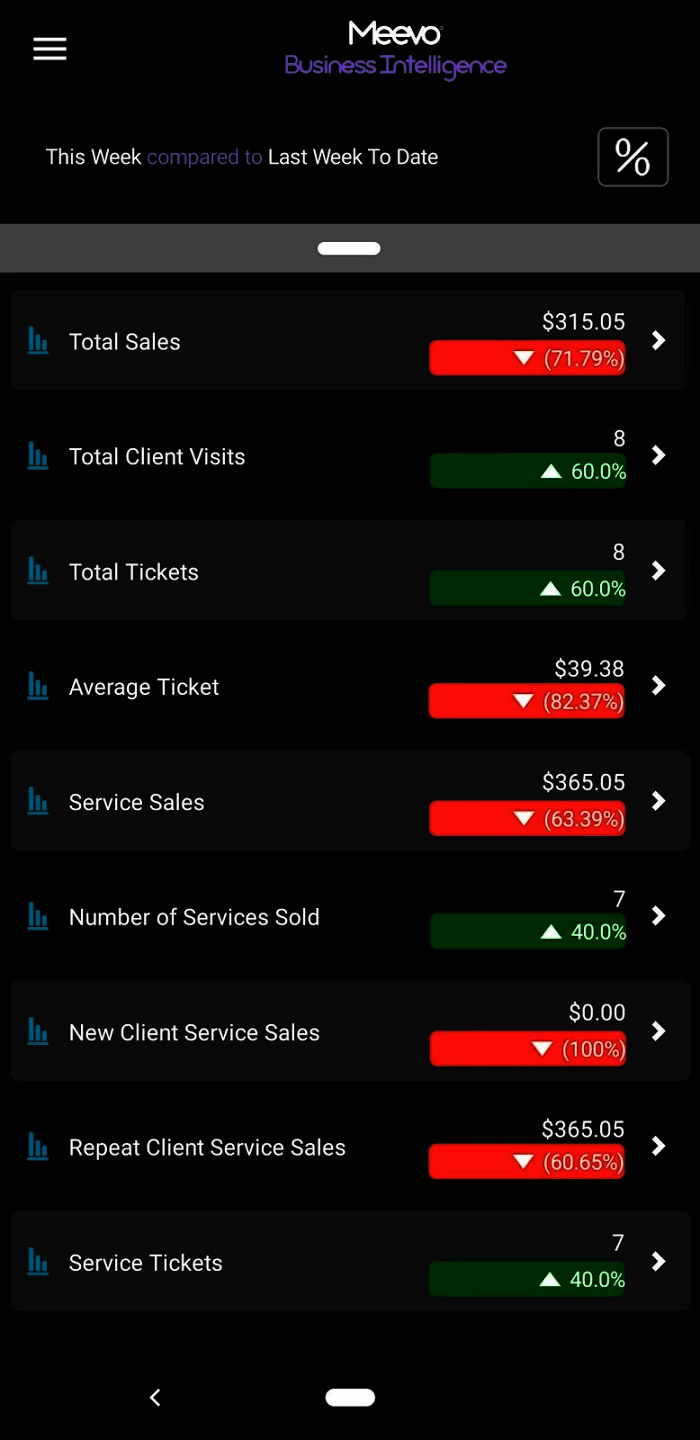700x1440 pixels.
Task: Expand details for Total Sales via its chevron
Action: pos(657,340)
